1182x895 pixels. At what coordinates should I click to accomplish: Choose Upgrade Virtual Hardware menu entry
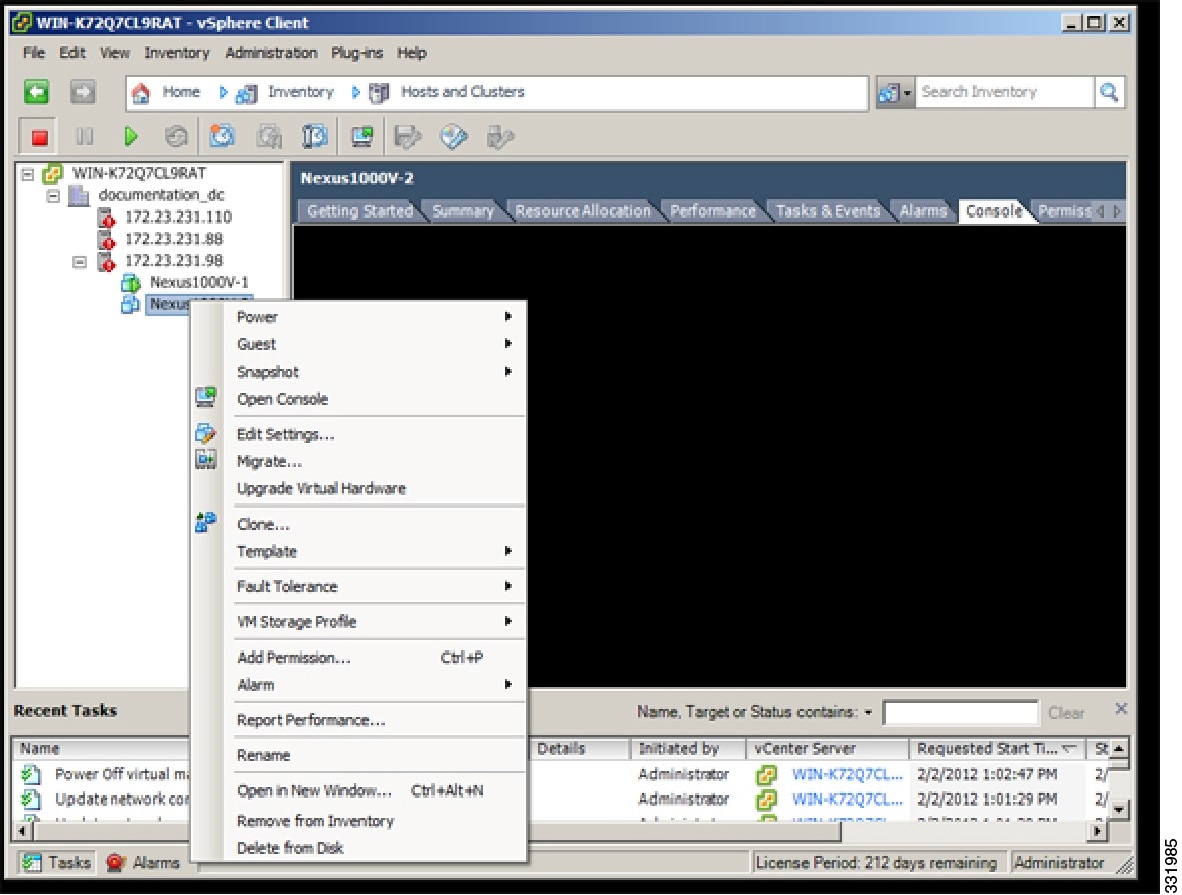(x=321, y=489)
